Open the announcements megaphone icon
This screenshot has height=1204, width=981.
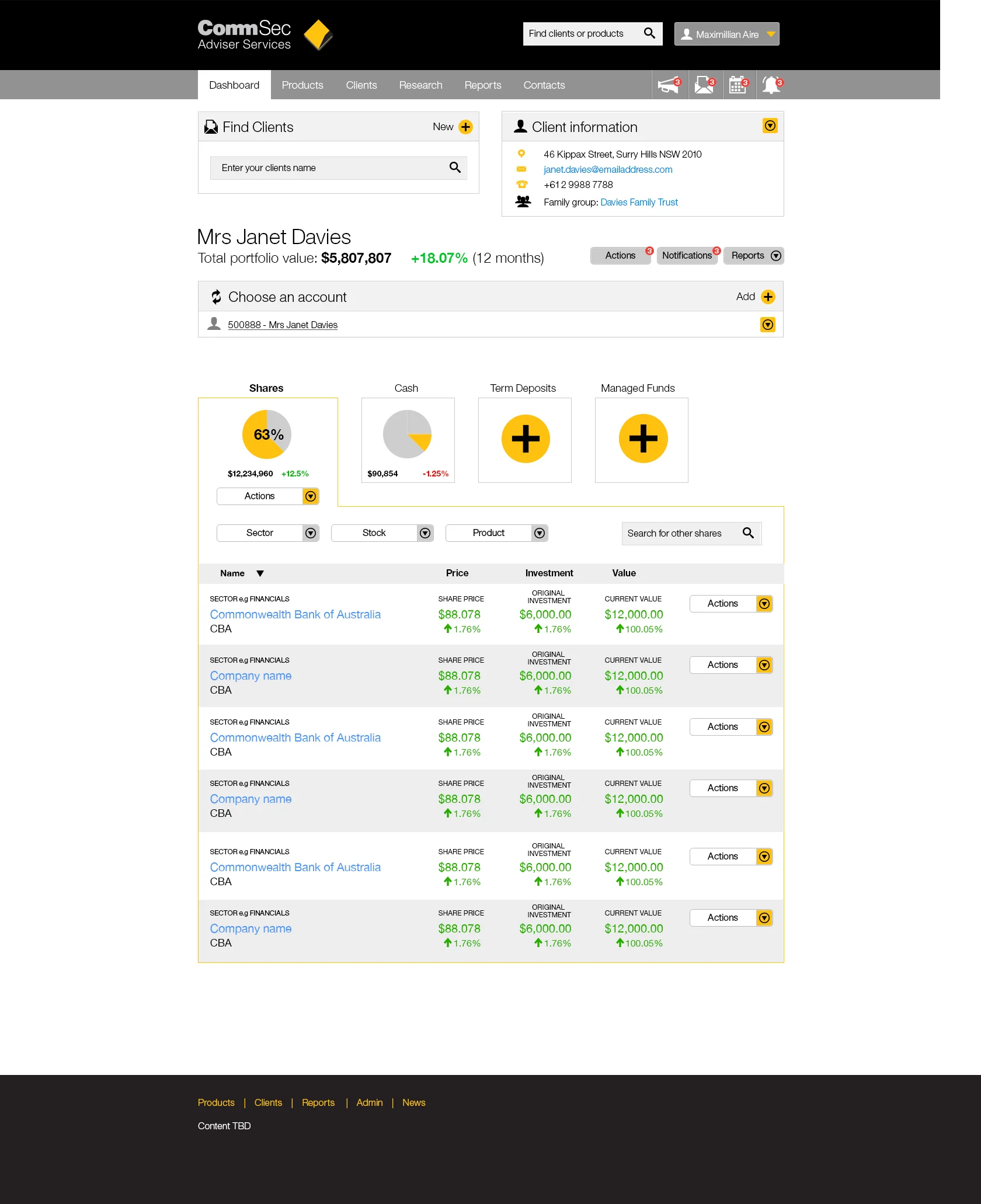pyautogui.click(x=669, y=84)
